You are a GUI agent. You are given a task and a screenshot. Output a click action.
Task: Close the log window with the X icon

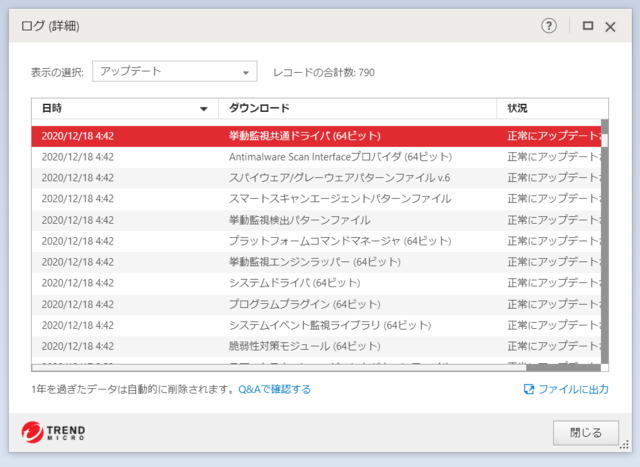610,27
